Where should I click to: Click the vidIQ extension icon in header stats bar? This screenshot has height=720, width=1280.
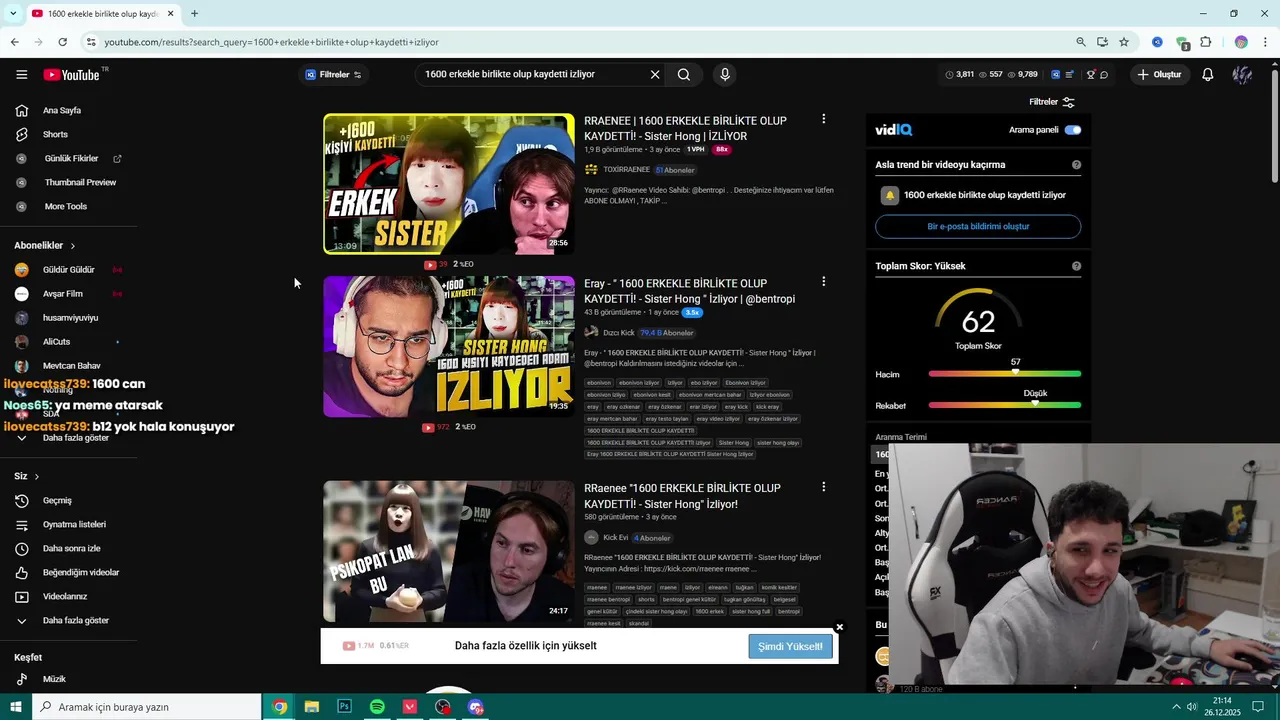(1055, 75)
